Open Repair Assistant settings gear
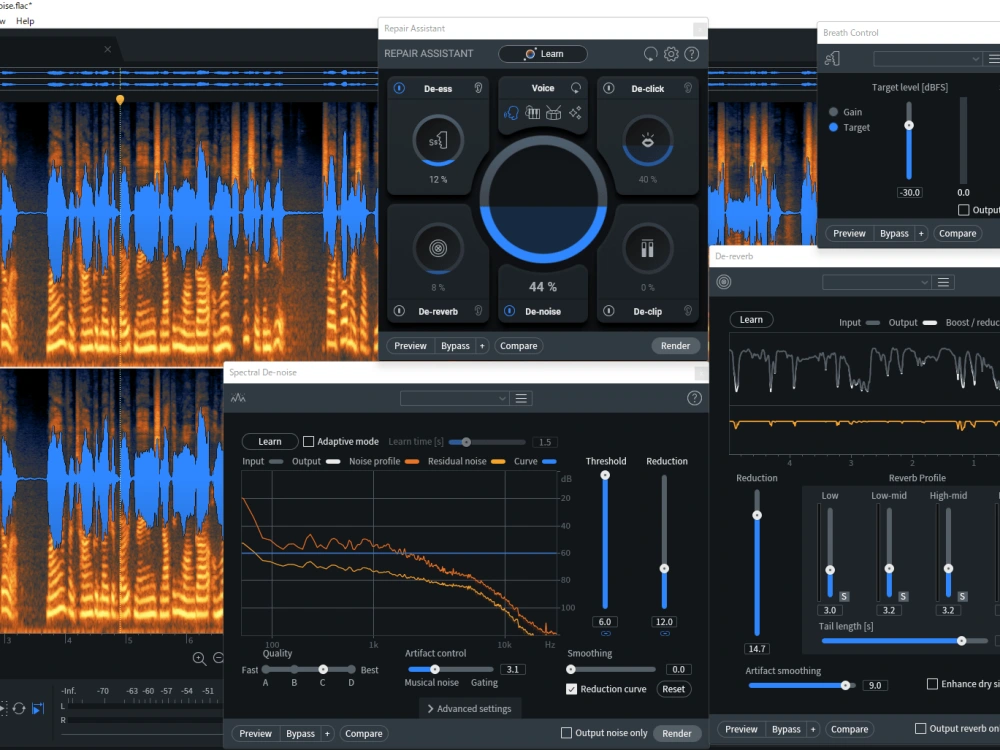 671,54
